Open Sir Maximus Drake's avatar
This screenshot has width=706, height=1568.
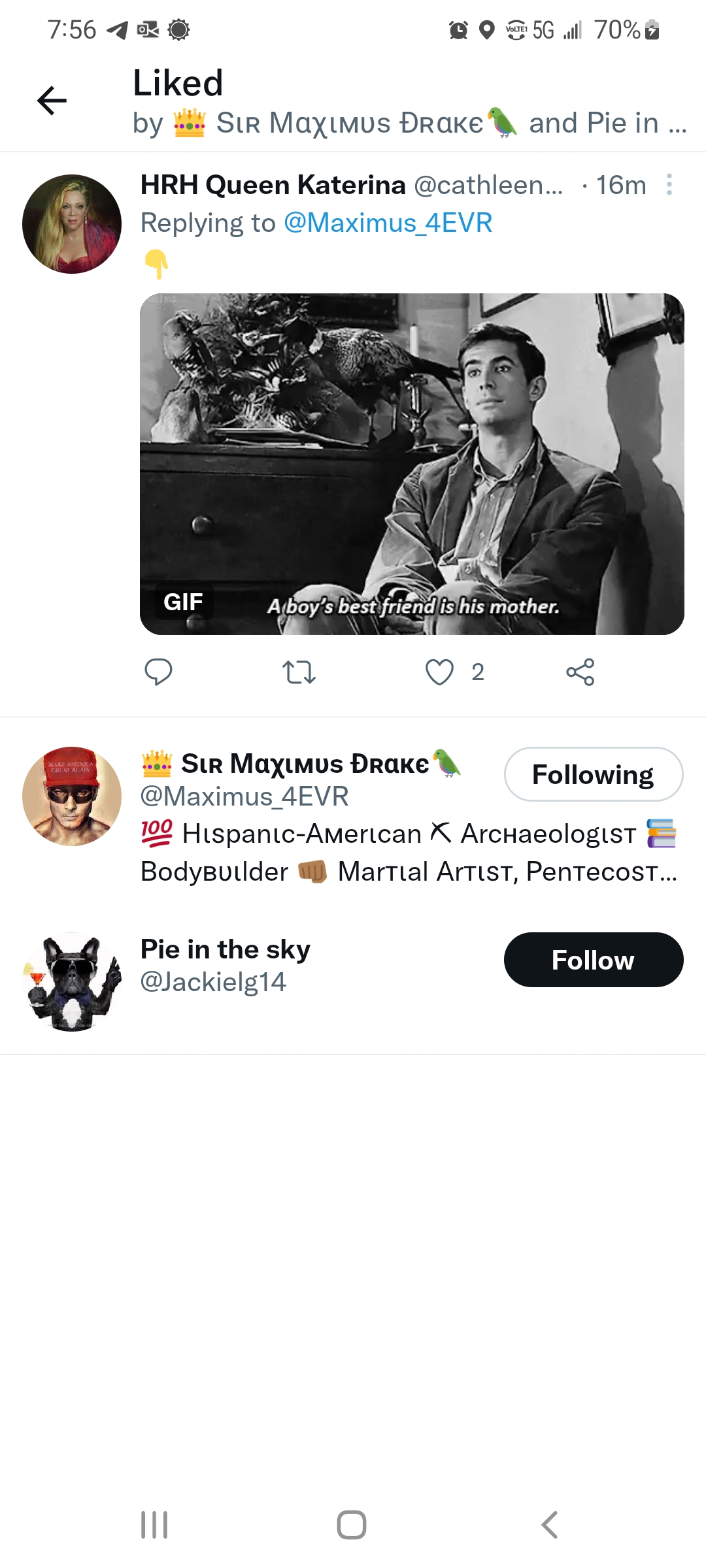[72, 796]
